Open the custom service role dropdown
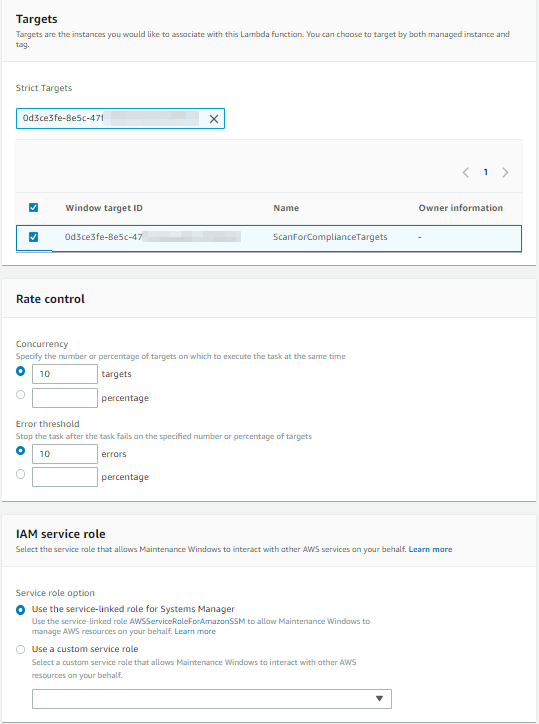The width and height of the screenshot is (539, 724). (x=212, y=699)
